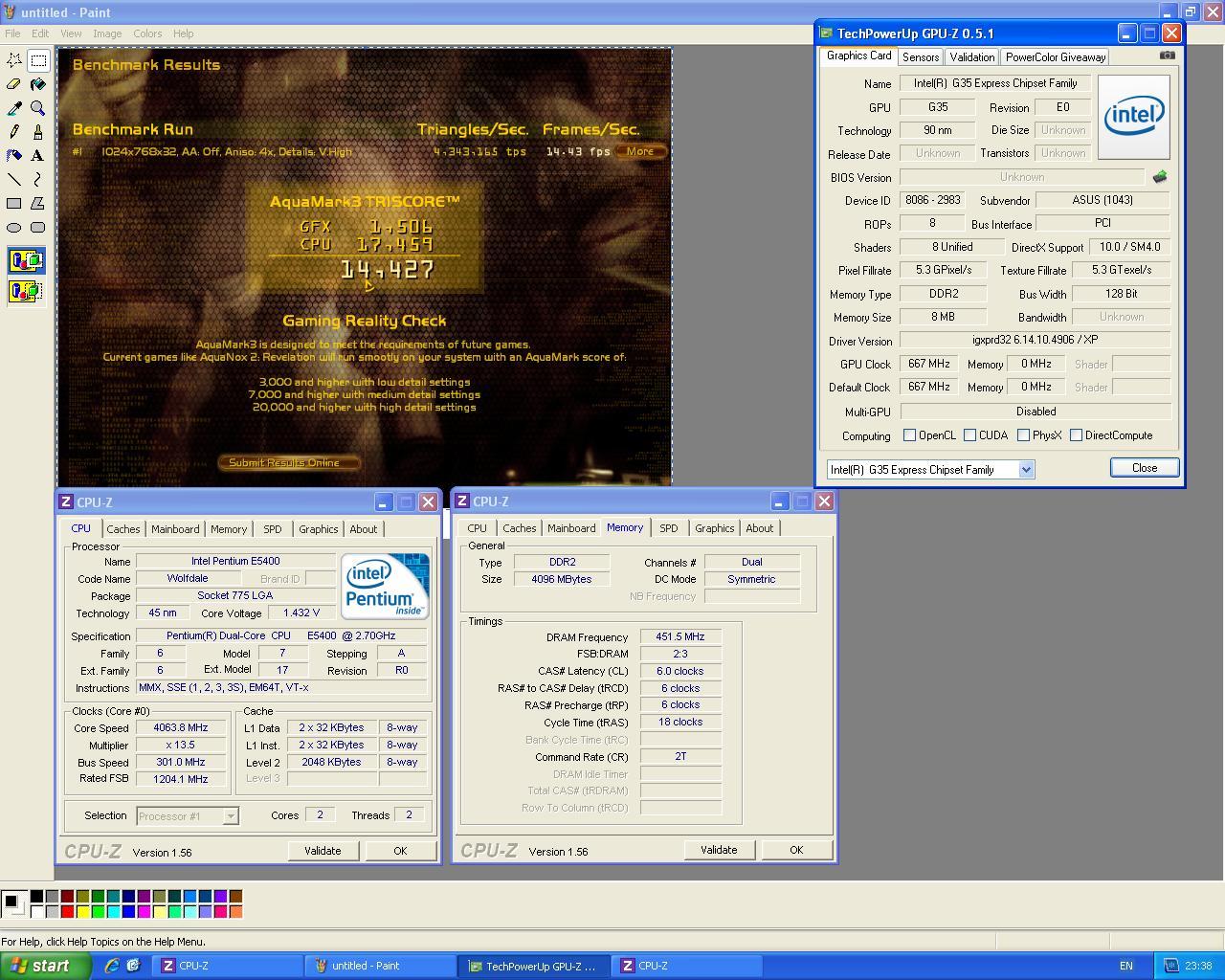Click the Windows start button
The height and width of the screenshot is (980, 1225).
(46, 966)
